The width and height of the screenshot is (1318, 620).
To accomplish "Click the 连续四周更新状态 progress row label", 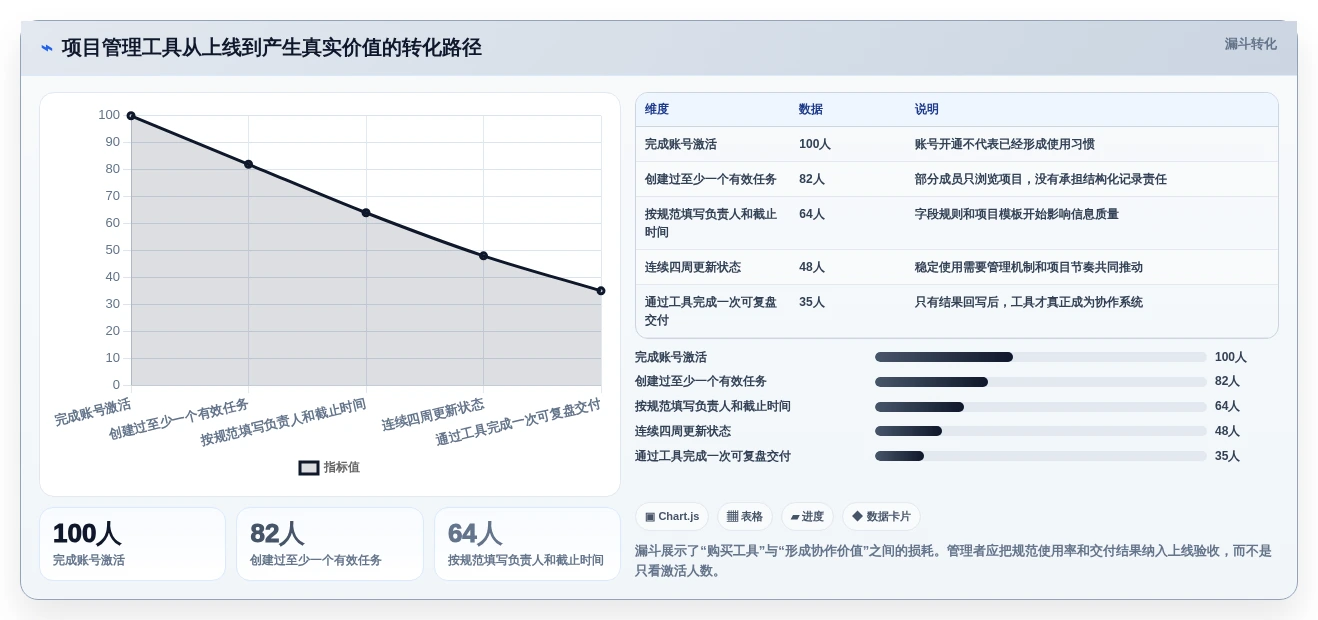I will click(683, 431).
